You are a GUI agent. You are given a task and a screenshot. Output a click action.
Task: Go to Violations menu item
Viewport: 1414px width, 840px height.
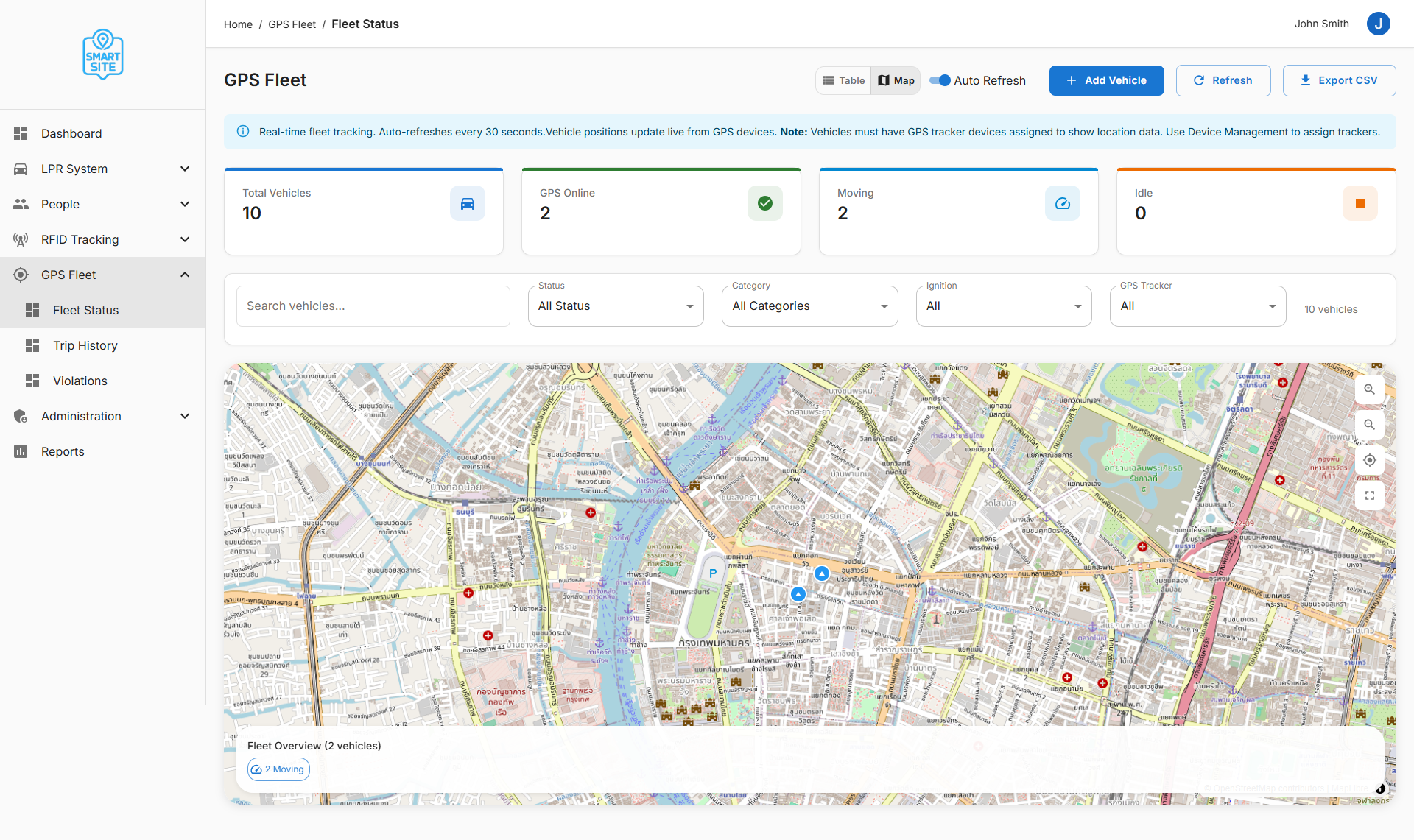tap(80, 381)
